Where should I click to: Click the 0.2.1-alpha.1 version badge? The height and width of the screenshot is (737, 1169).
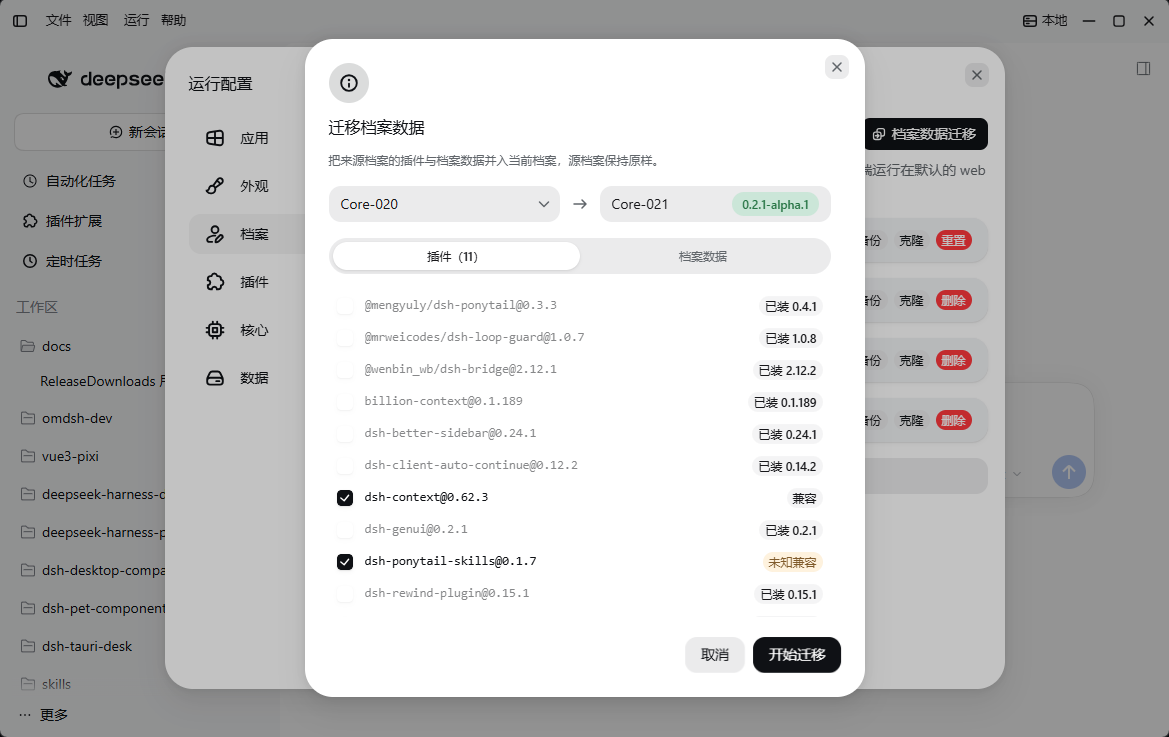[x=775, y=204]
